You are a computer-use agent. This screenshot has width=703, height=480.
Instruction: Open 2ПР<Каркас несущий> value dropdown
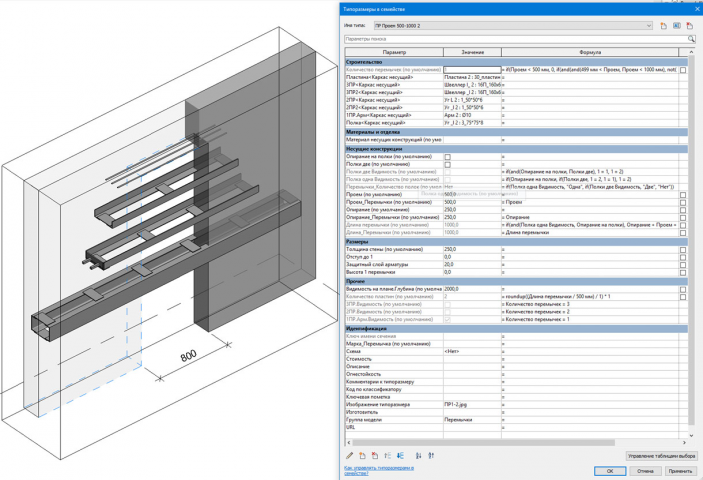(472, 100)
